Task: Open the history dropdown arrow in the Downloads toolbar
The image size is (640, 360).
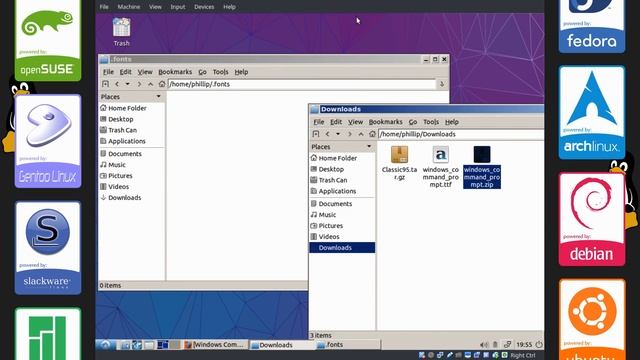Action: coord(338,134)
